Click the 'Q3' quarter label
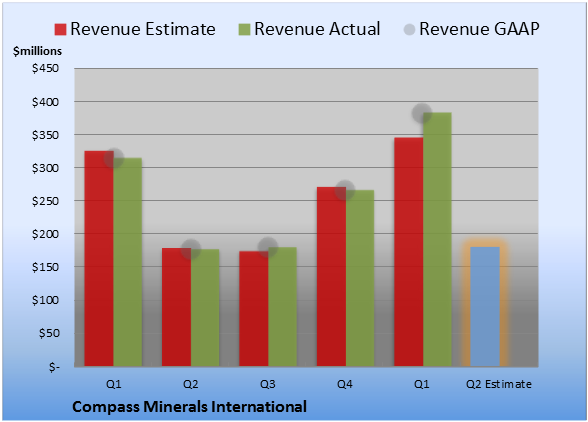 pos(268,384)
